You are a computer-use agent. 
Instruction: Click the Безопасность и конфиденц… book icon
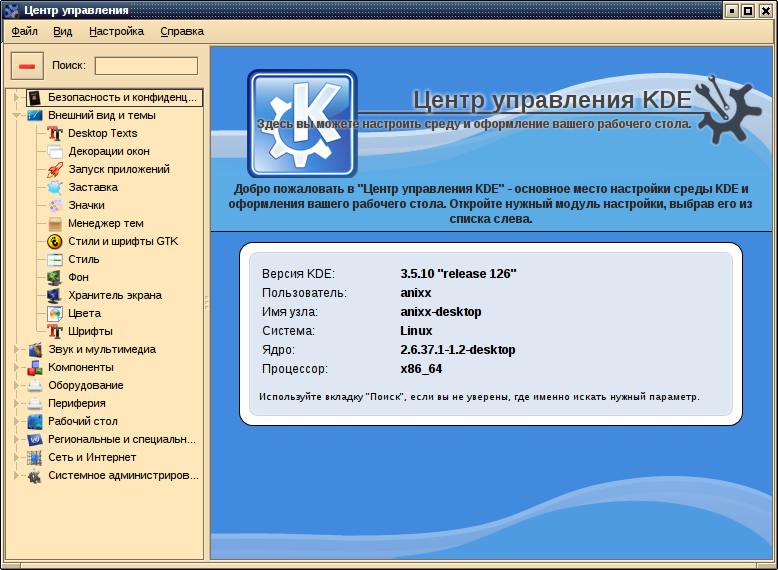[34, 98]
